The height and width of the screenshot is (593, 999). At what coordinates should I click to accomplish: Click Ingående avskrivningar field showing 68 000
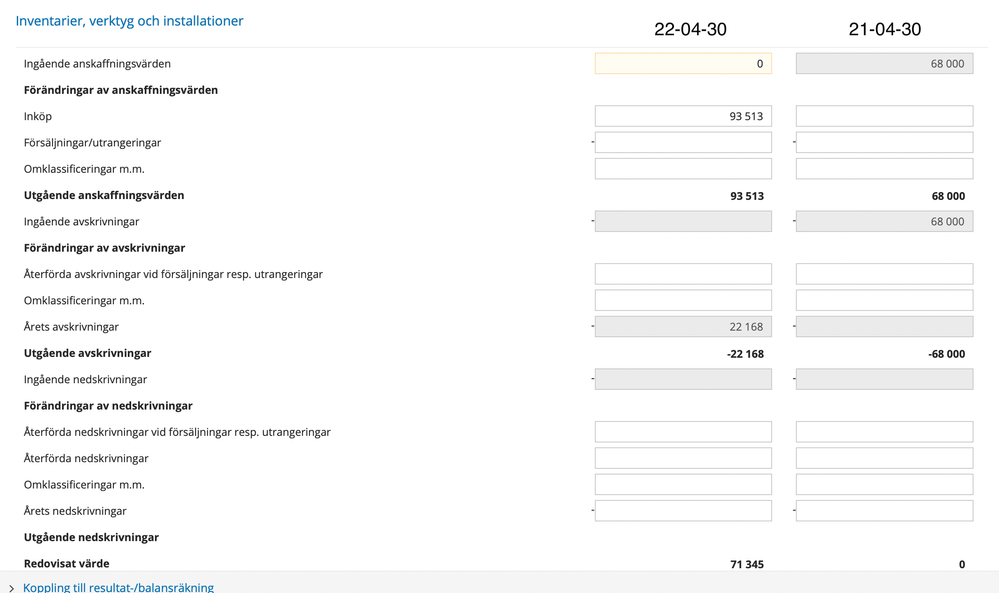point(884,222)
